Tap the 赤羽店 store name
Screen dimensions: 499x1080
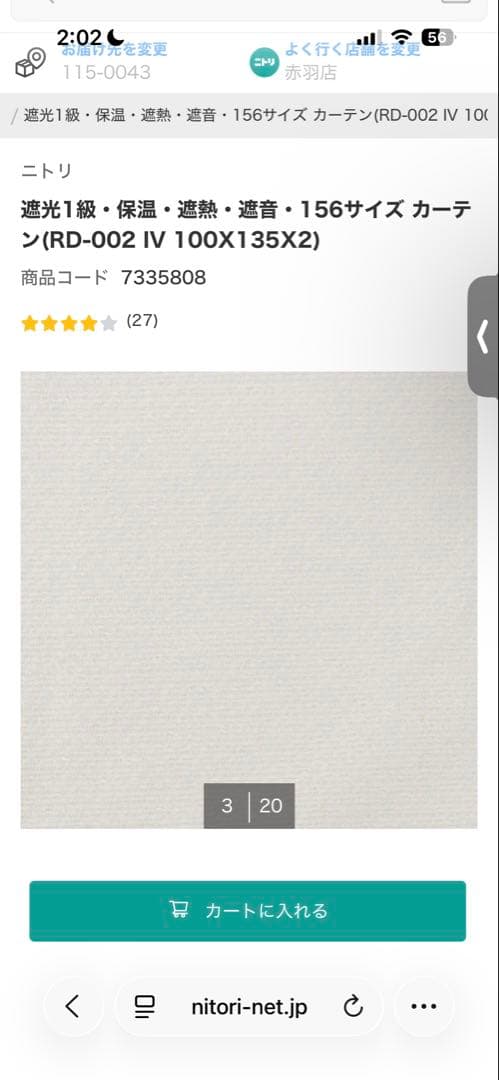[x=310, y=72]
